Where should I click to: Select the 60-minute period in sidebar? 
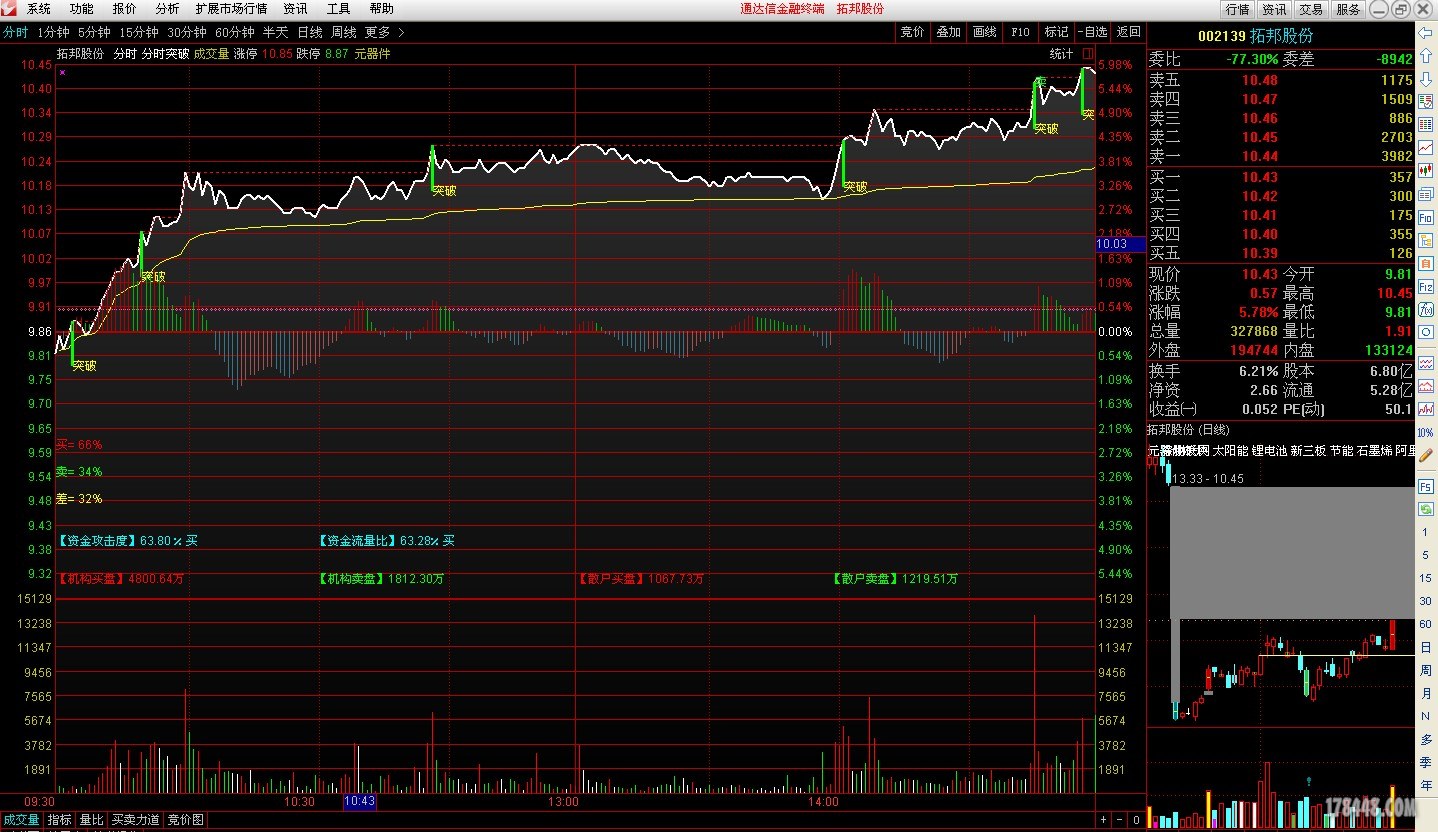(1426, 624)
